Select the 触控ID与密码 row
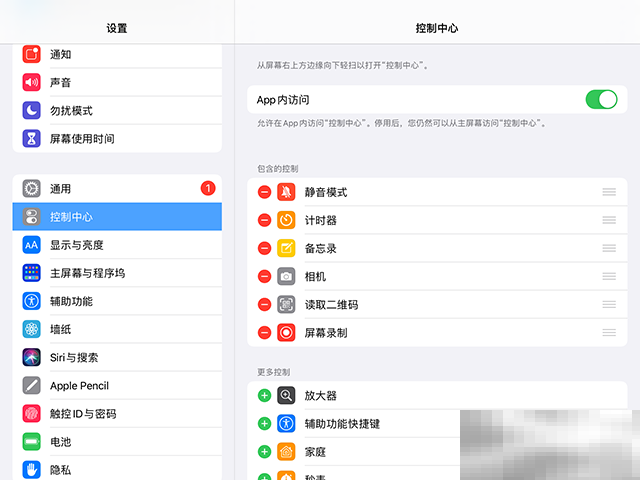 click(x=117, y=414)
